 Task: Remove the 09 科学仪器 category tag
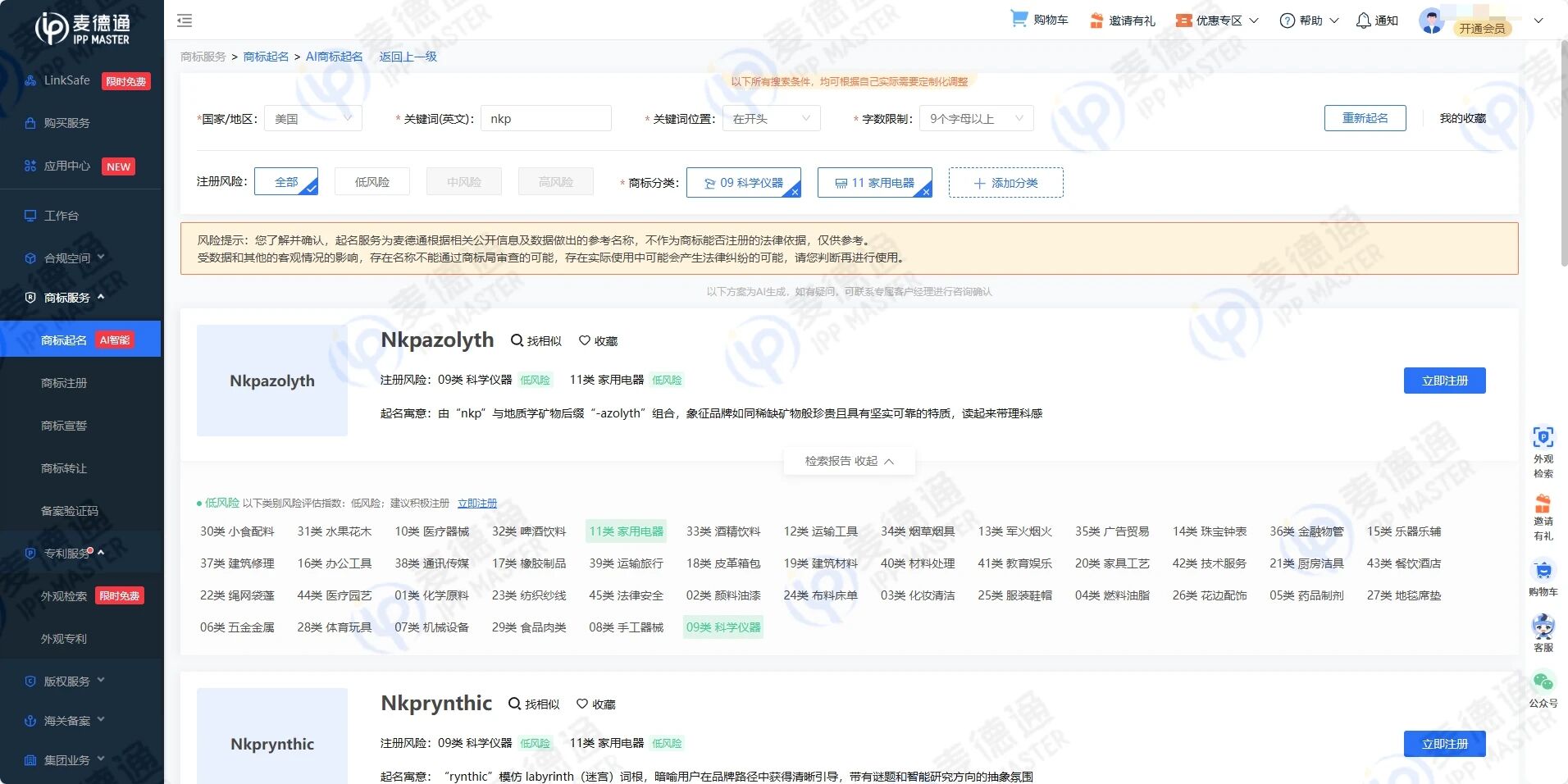click(x=795, y=192)
